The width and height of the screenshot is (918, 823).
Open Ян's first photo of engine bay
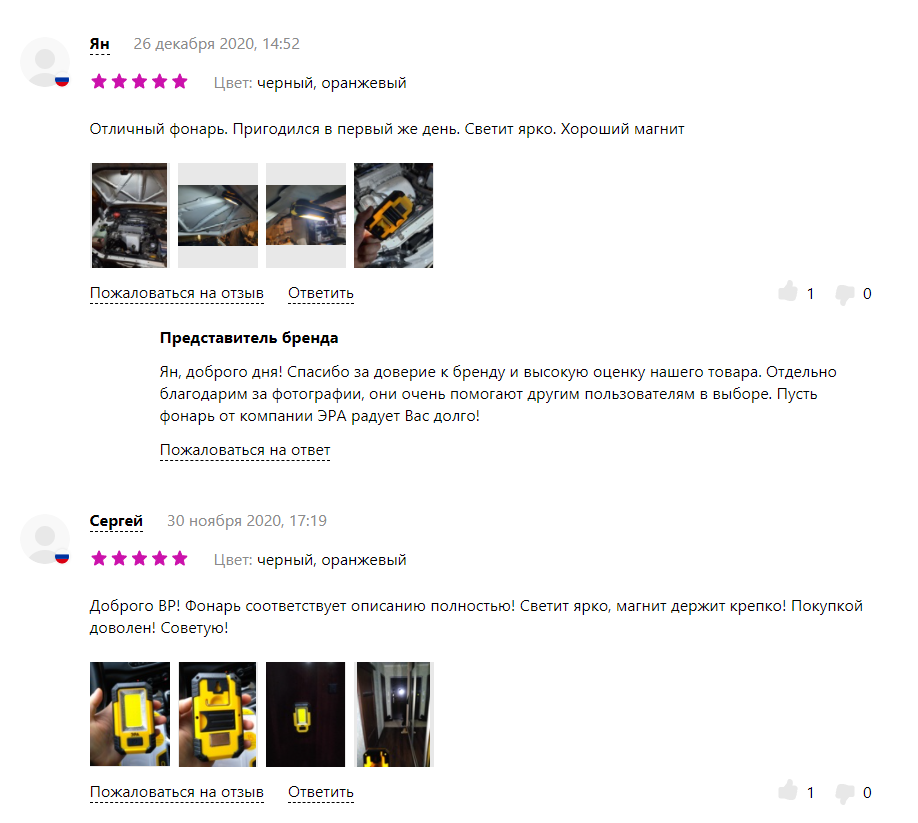pos(129,215)
